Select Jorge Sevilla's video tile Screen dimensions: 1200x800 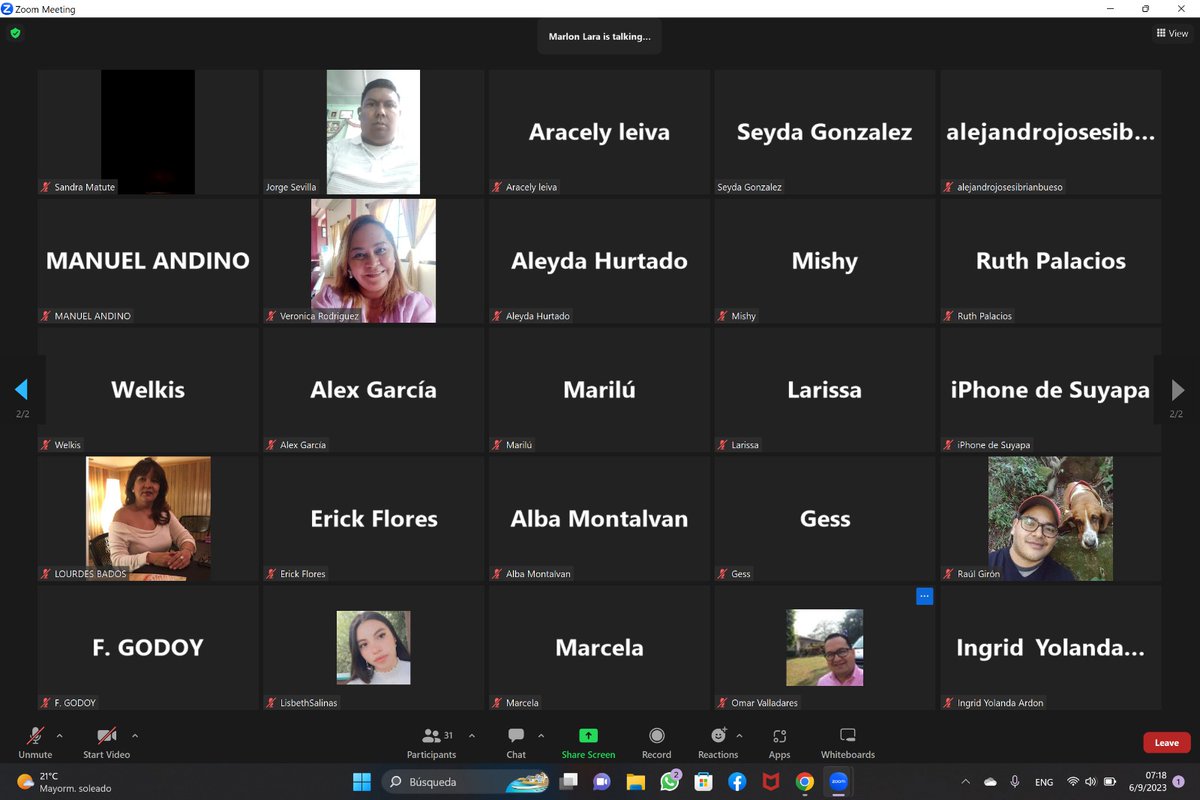[x=373, y=132]
